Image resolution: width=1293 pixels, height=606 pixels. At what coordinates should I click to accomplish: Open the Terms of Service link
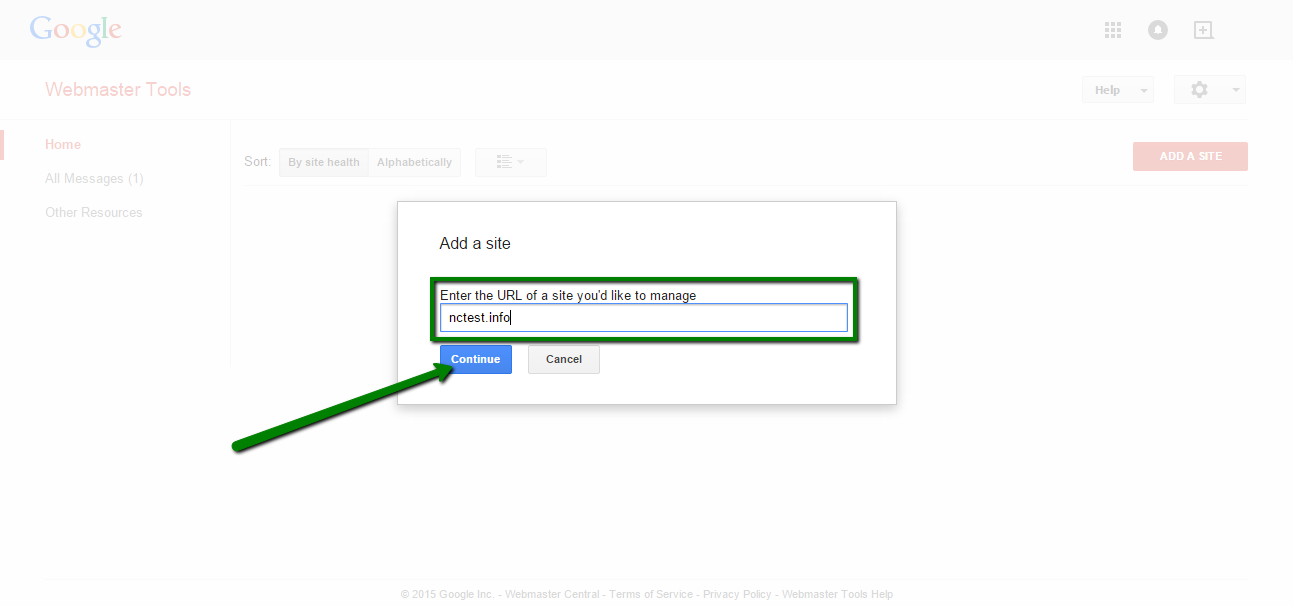point(651,594)
